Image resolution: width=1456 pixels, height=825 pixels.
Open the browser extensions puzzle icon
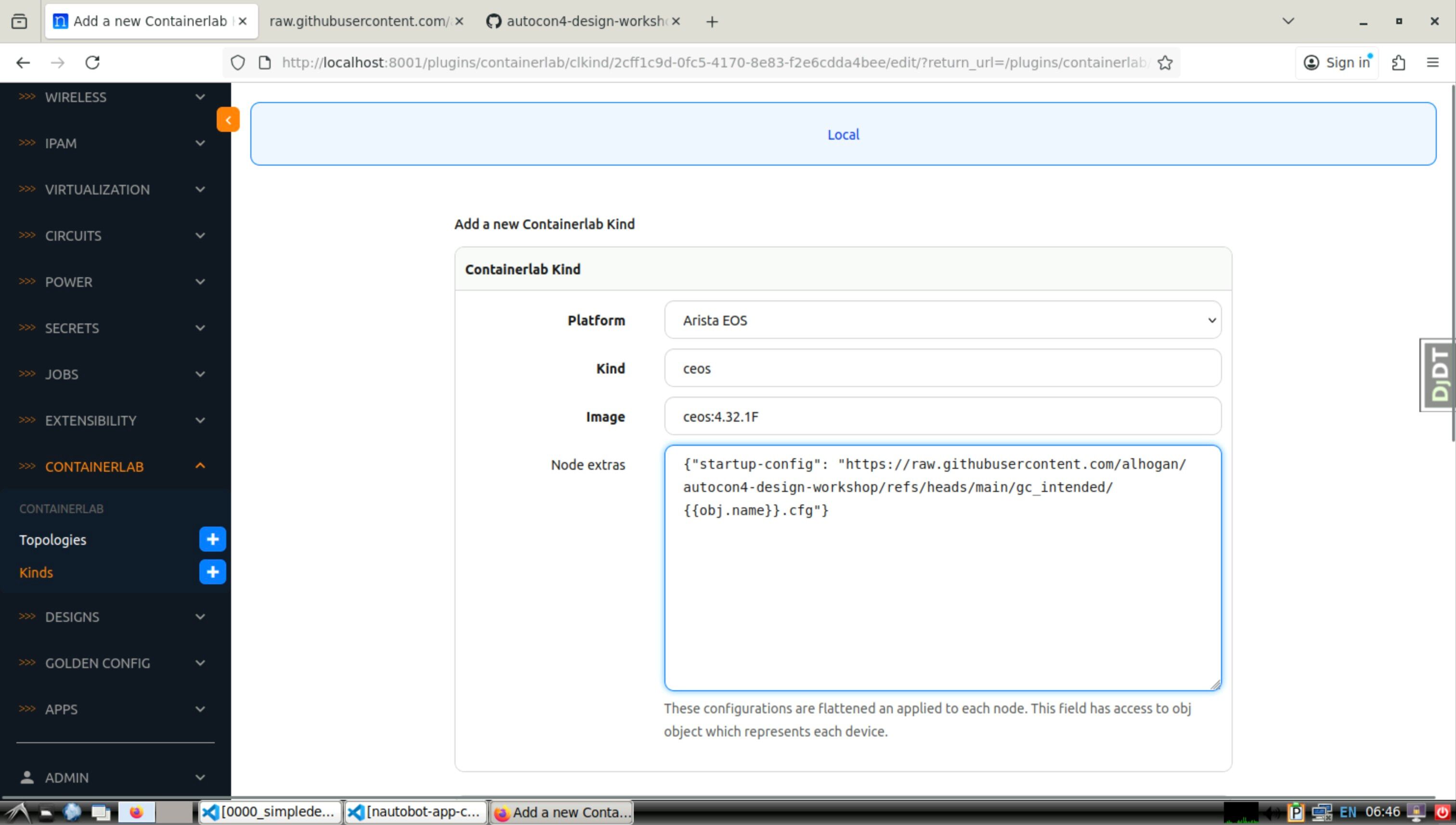point(1398,62)
